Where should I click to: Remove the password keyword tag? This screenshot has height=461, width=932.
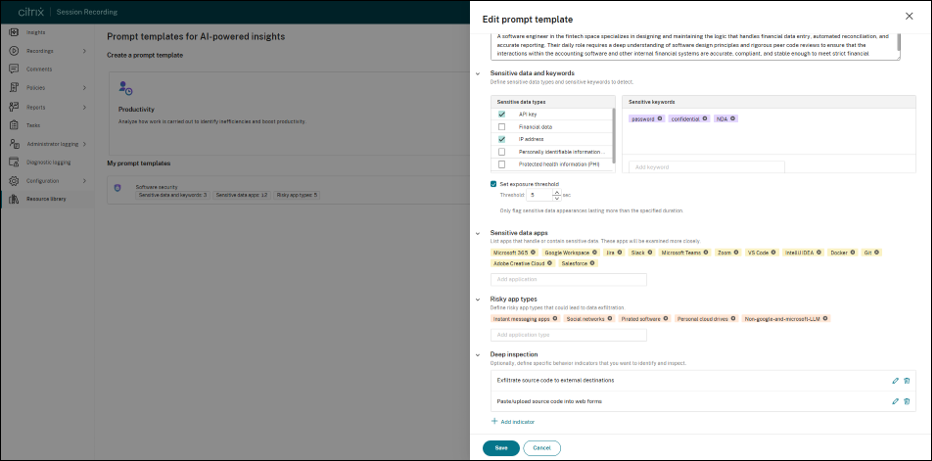tap(660, 119)
